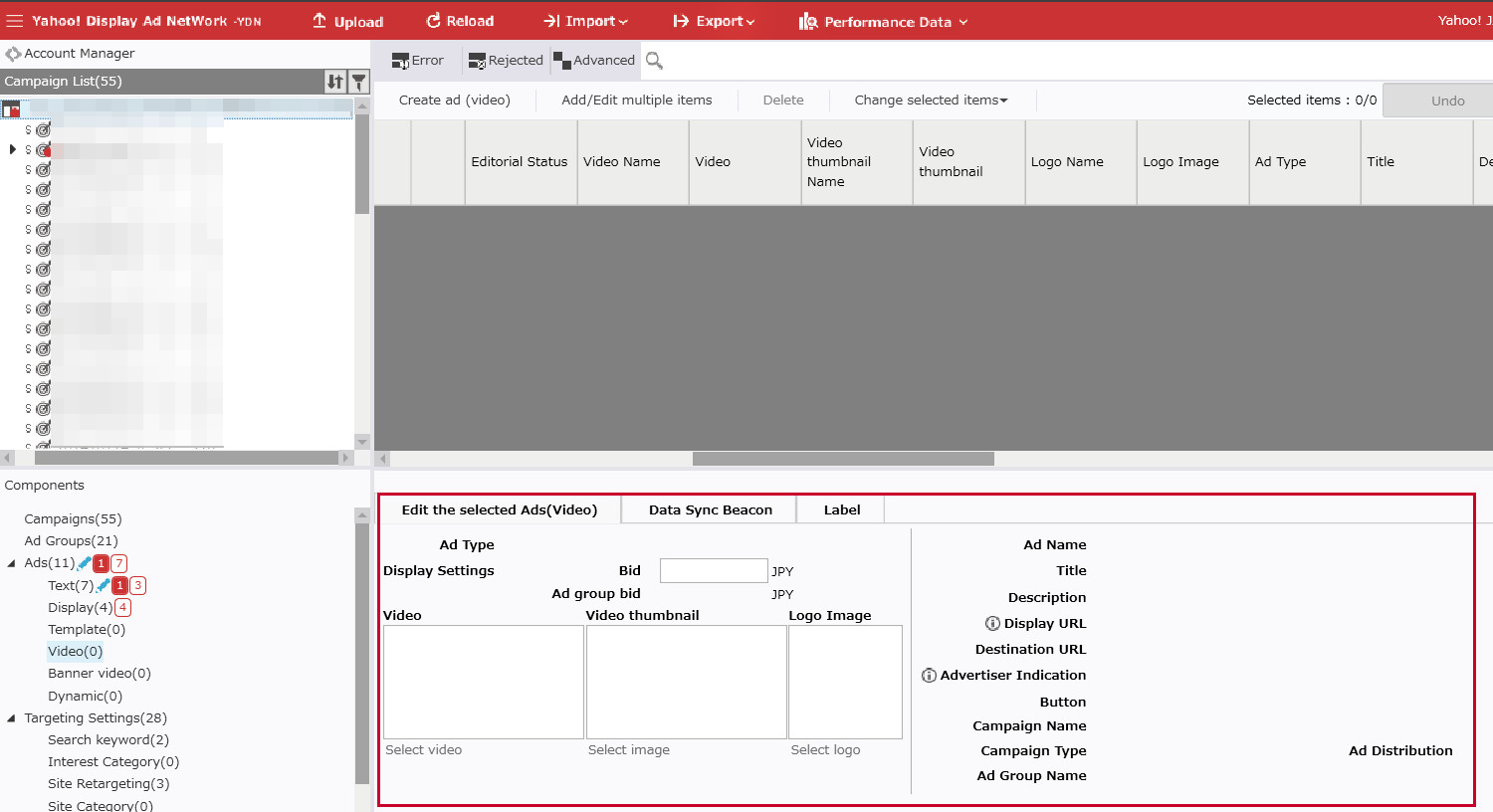Switch to Edit the selected Ads(Video) tab
The height and width of the screenshot is (812, 1493).
point(500,509)
